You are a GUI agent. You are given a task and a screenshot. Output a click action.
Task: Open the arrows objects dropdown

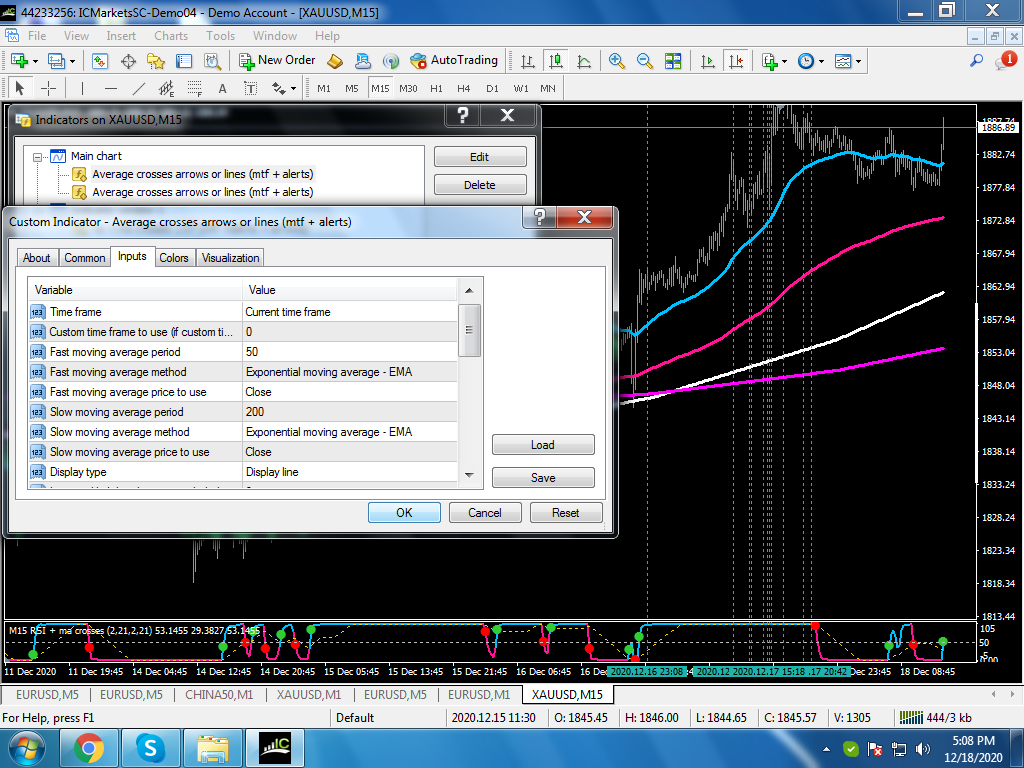click(293, 88)
